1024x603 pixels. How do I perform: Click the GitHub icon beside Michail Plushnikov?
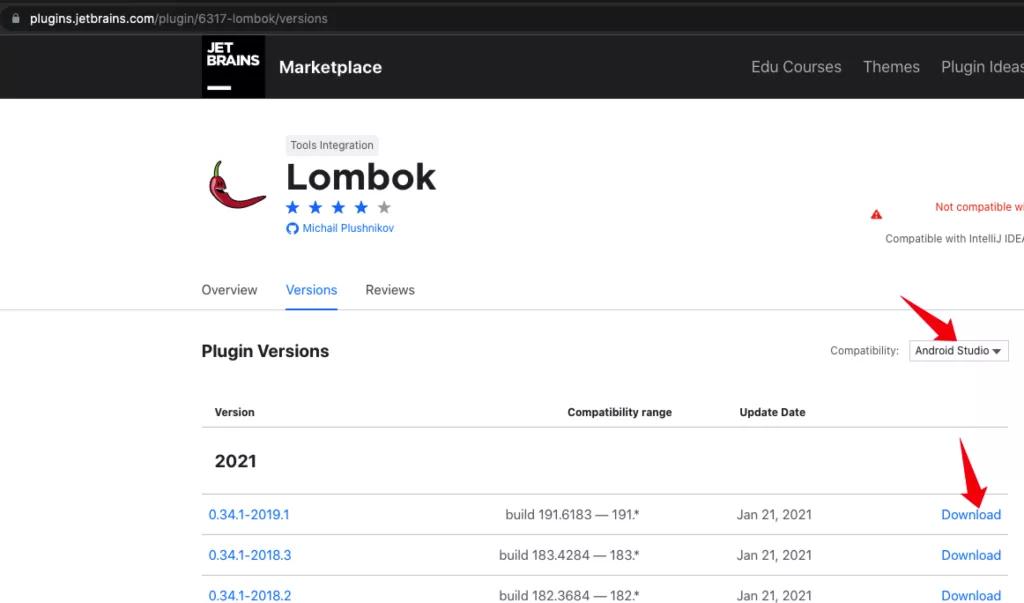(x=292, y=228)
